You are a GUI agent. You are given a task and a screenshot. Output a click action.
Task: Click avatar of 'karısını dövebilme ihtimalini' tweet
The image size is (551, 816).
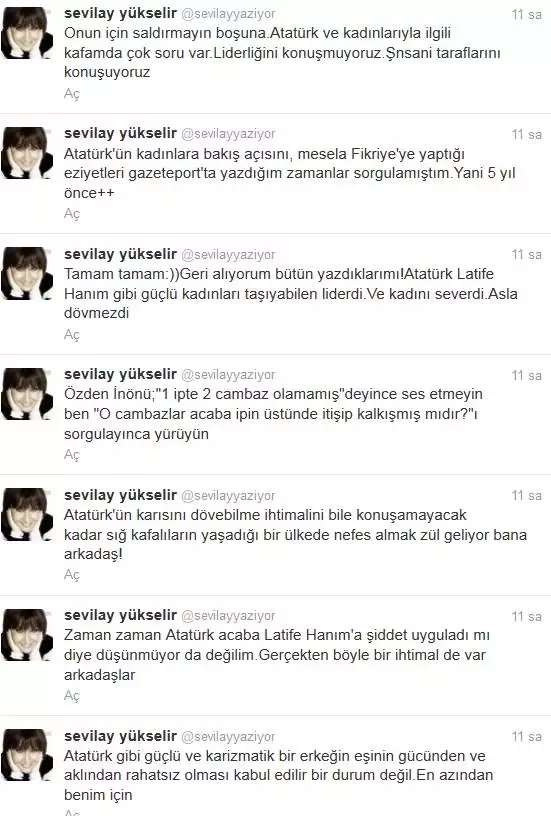pos(27,515)
